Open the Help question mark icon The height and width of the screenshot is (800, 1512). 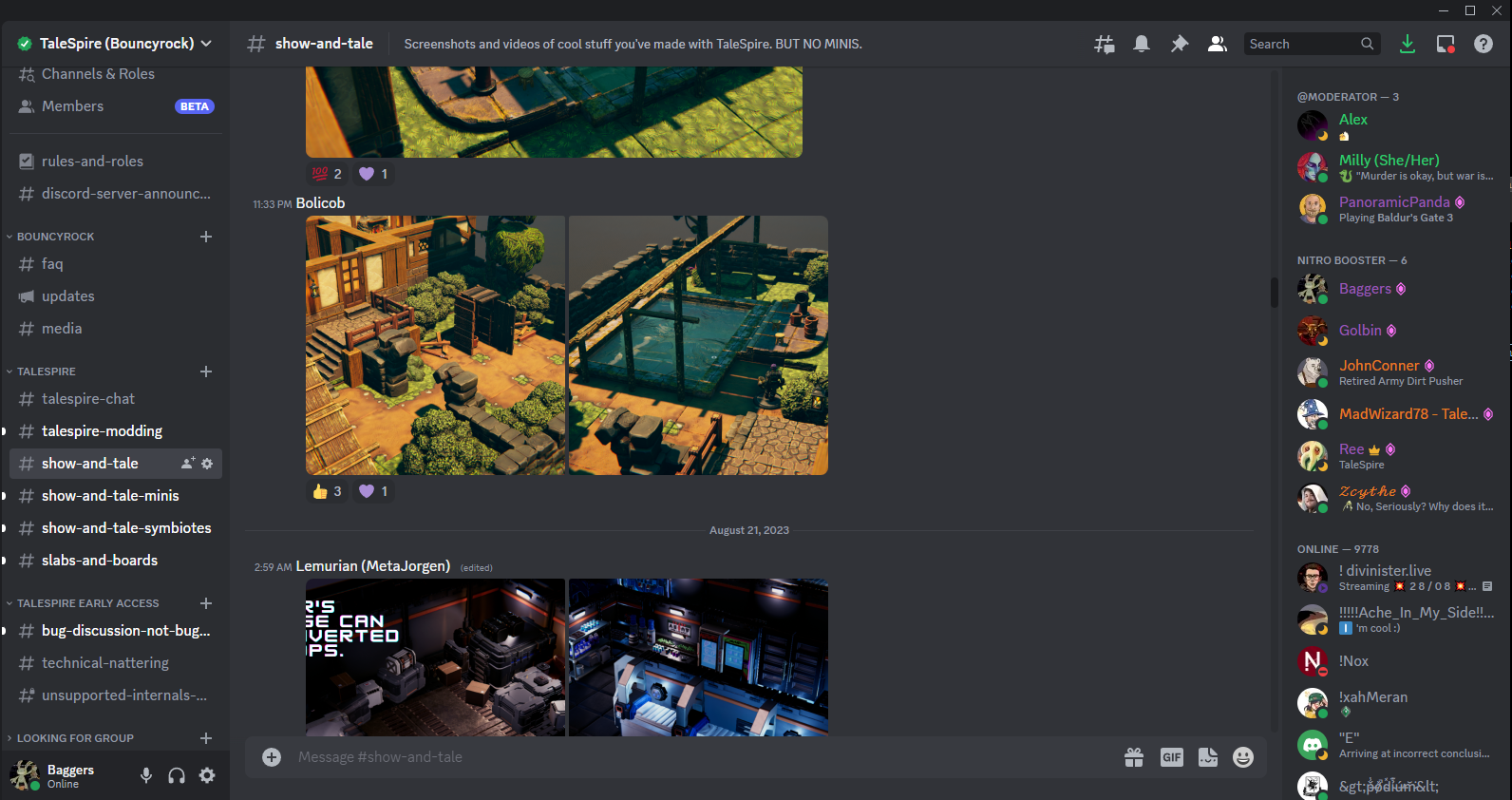click(x=1484, y=44)
